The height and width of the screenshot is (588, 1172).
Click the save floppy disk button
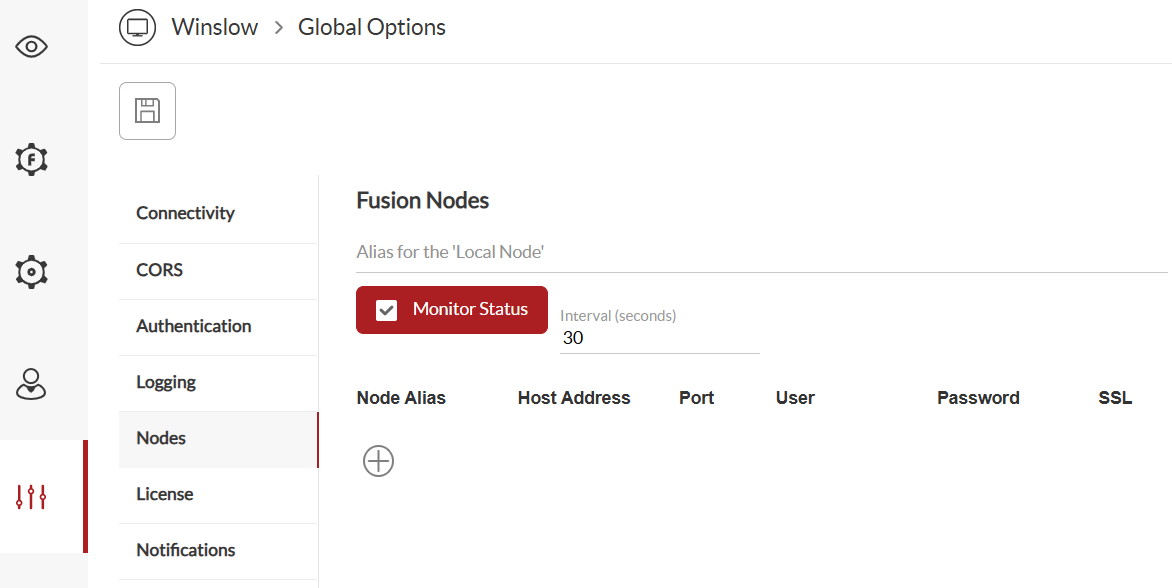[x=147, y=111]
